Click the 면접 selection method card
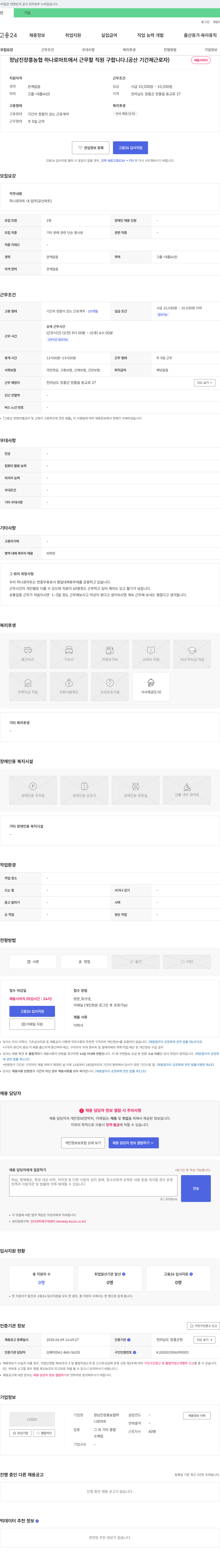220x1568 pixels. [84, 962]
